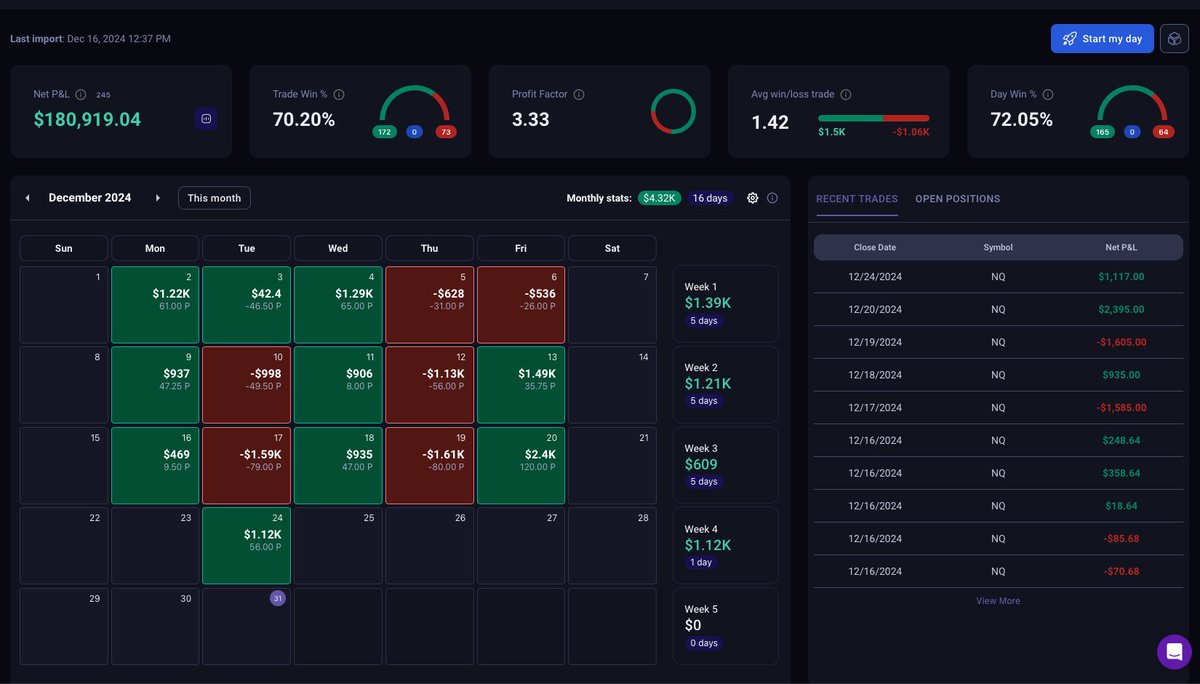Select December 5 day showing -$628
This screenshot has height=684, width=1200.
429,304
